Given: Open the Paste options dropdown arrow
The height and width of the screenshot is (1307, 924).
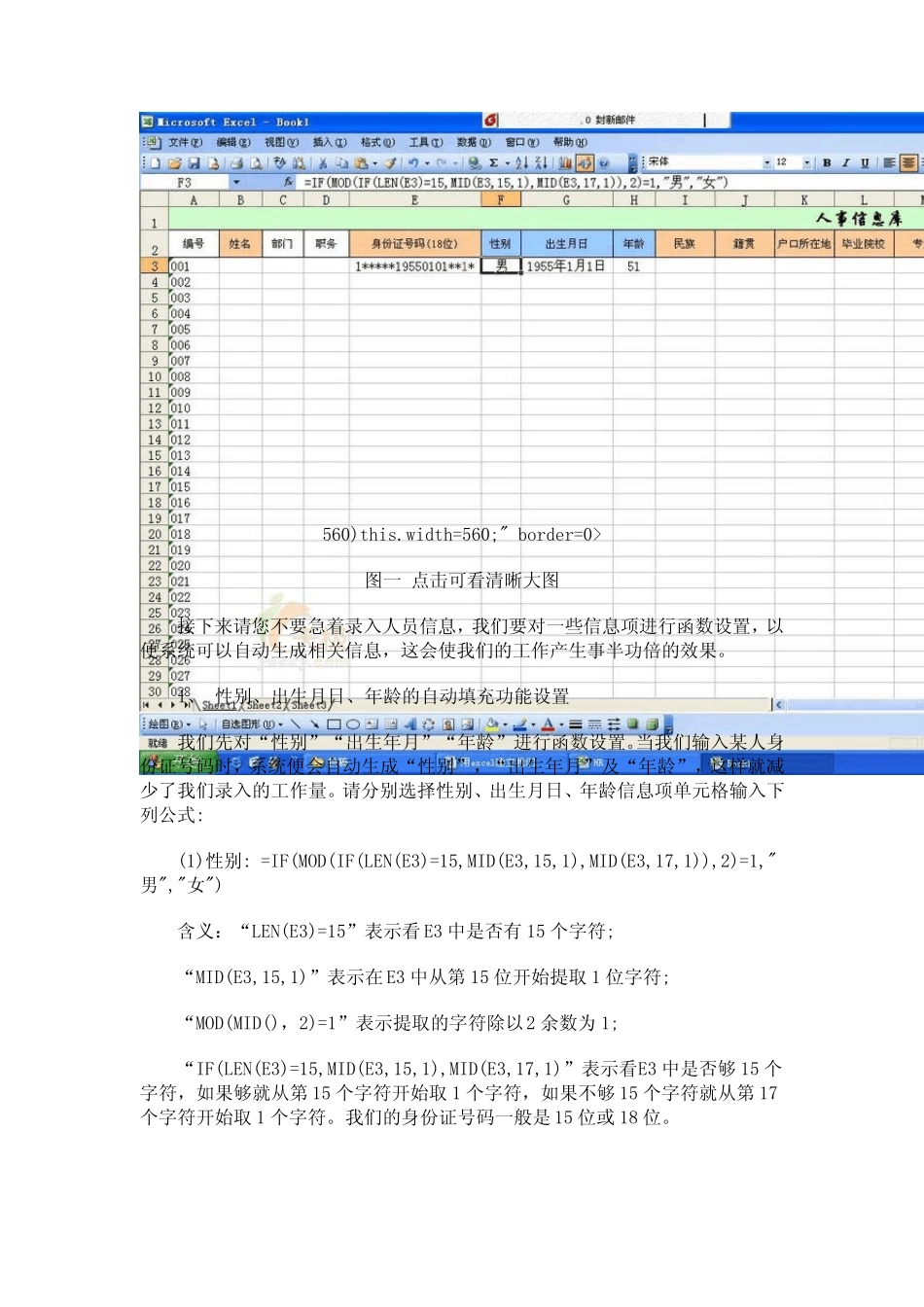Looking at the screenshot, I should coord(374,162).
